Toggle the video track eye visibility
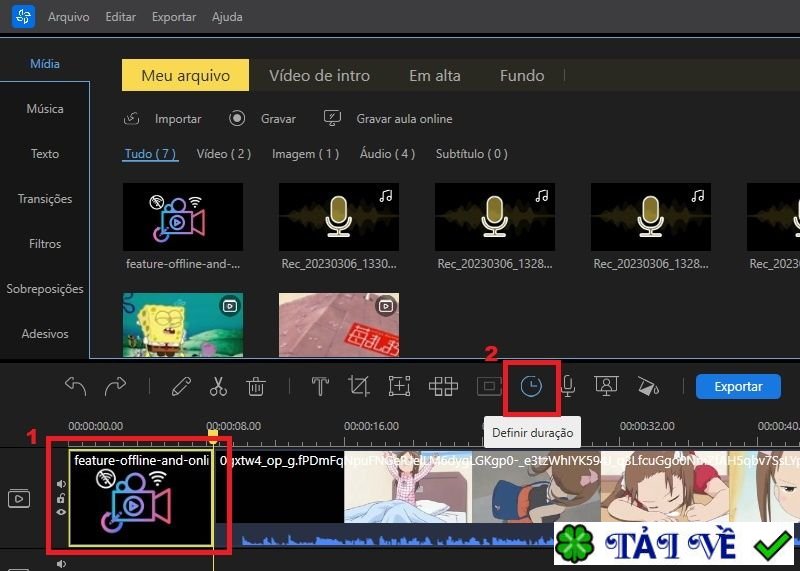This screenshot has height=571, width=800. [x=61, y=512]
